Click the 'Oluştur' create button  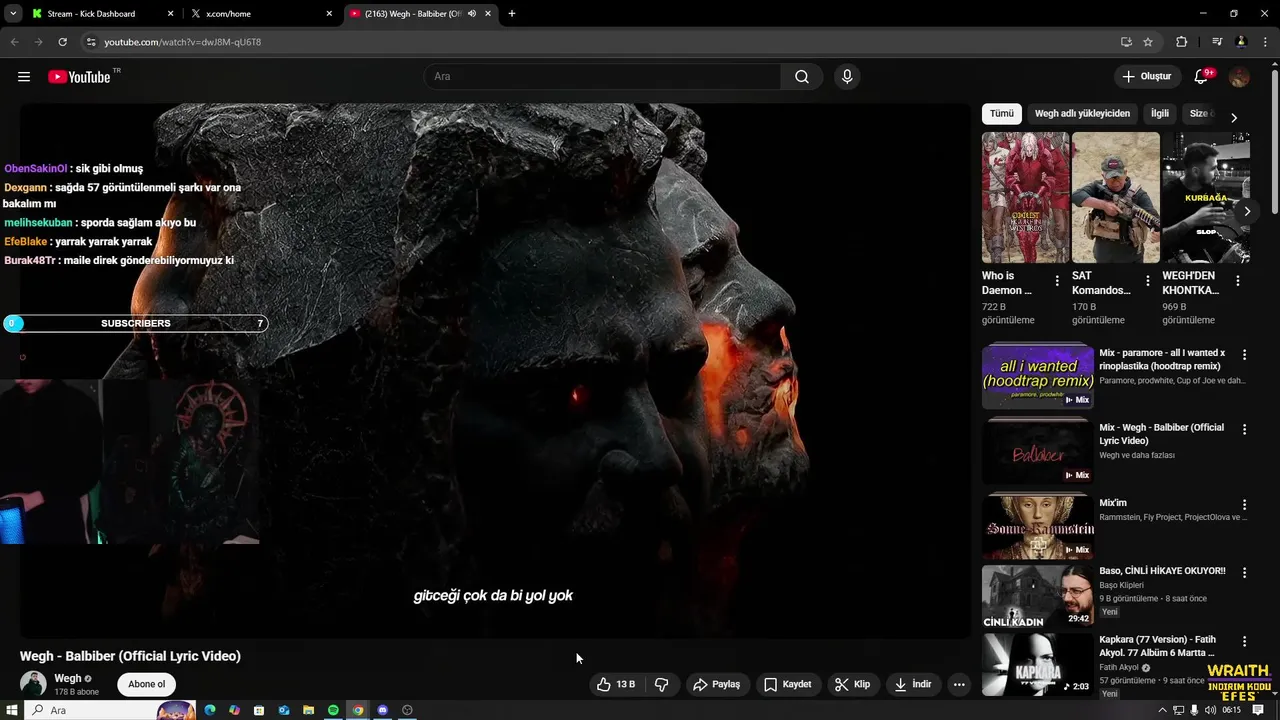coord(1146,77)
